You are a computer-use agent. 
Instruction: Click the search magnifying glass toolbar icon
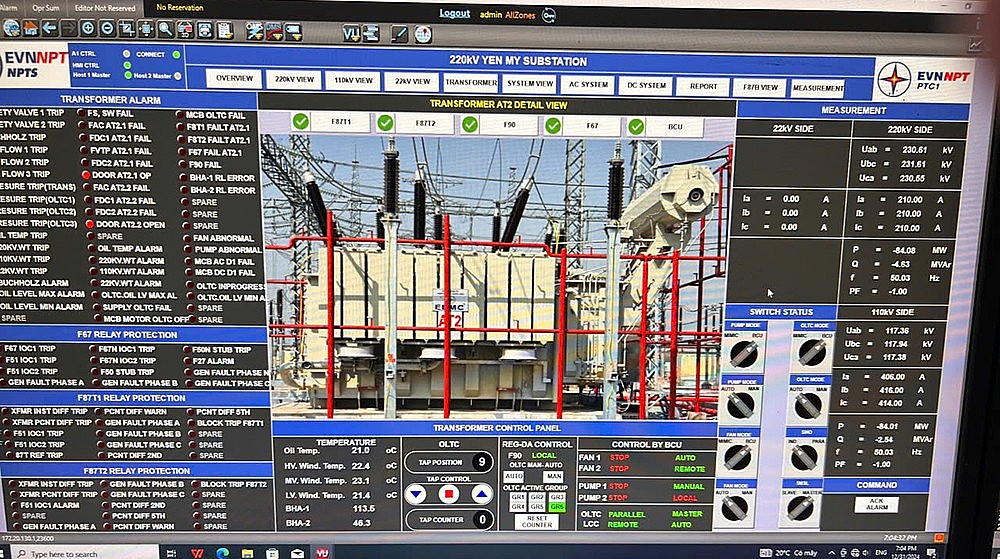(x=164, y=29)
